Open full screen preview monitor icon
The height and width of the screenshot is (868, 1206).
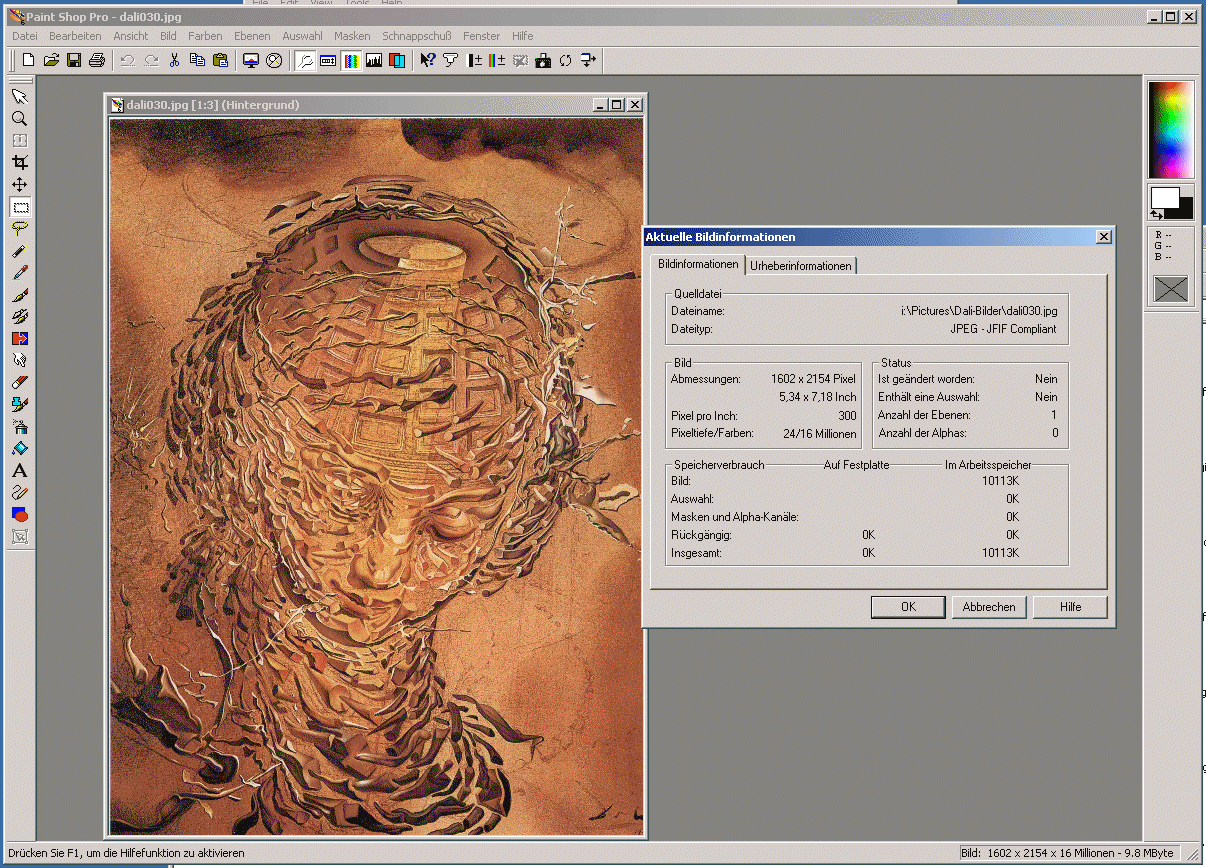[x=251, y=60]
